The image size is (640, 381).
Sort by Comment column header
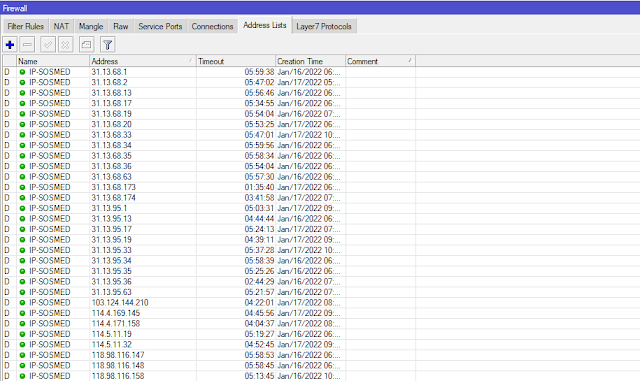380,61
